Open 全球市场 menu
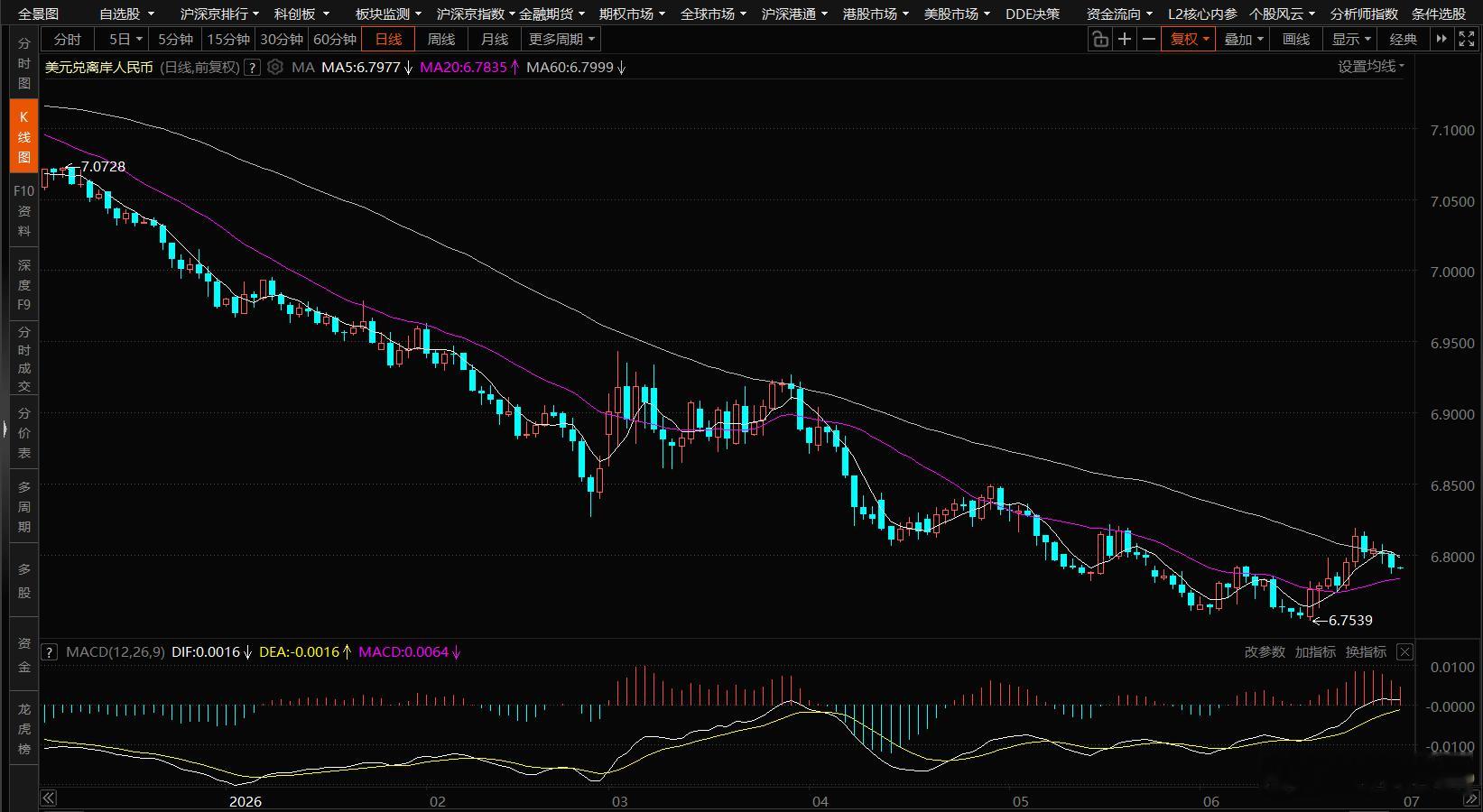The image size is (1483, 812). 713,14
